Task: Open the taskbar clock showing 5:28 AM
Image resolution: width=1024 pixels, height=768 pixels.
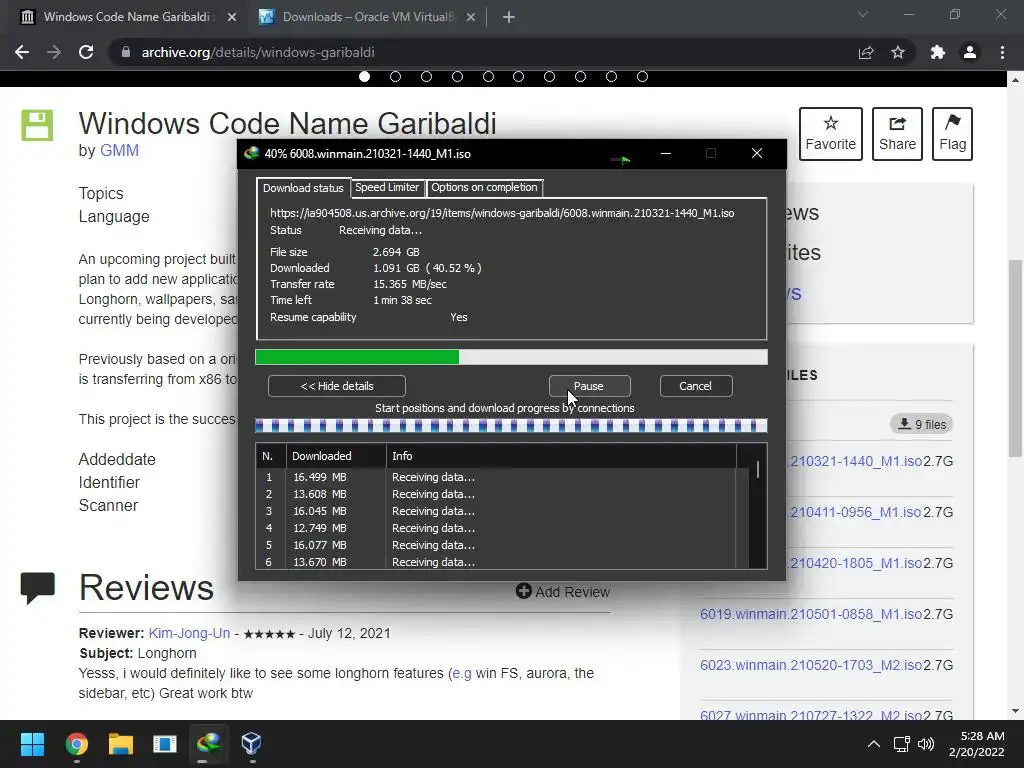Action: click(x=976, y=744)
